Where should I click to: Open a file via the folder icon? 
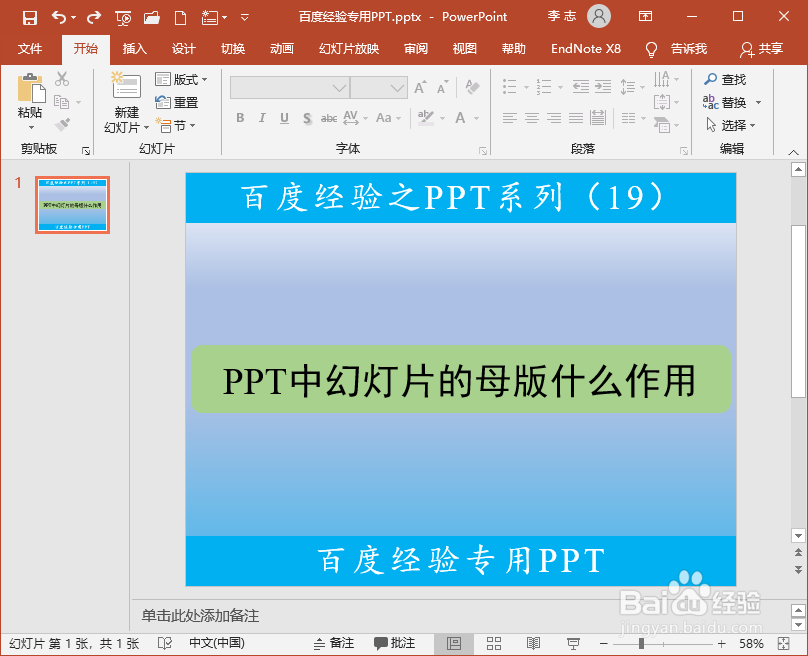coord(152,18)
